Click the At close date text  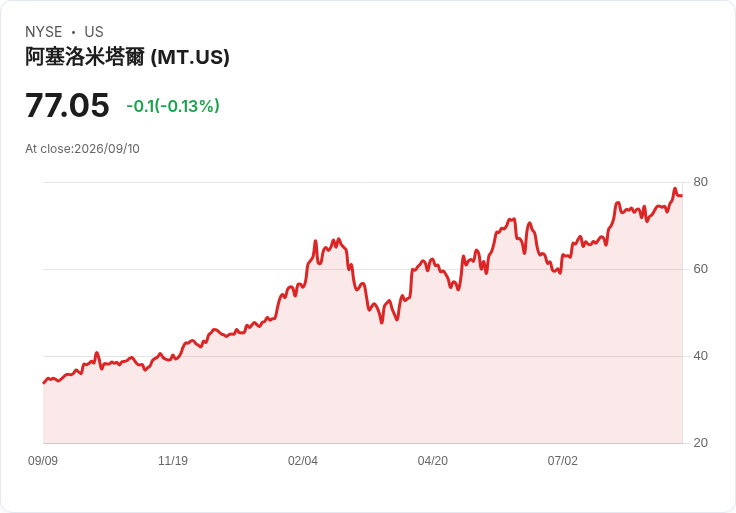82,149
